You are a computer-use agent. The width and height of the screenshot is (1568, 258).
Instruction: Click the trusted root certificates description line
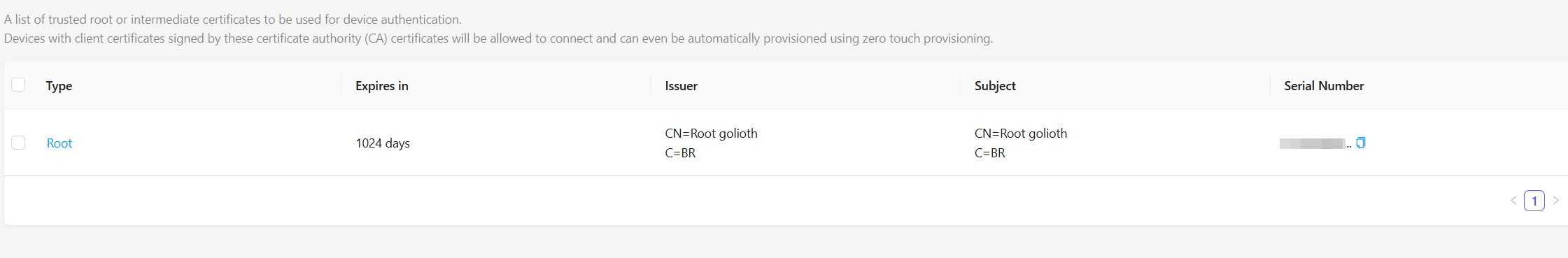click(x=233, y=20)
